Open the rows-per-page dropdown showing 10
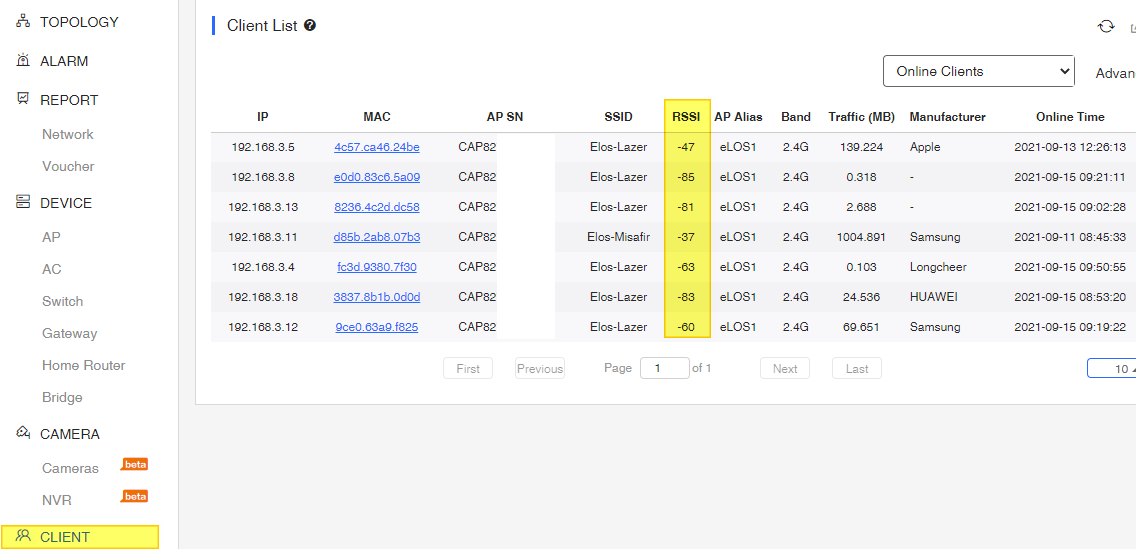This screenshot has width=1136, height=549. point(1114,369)
